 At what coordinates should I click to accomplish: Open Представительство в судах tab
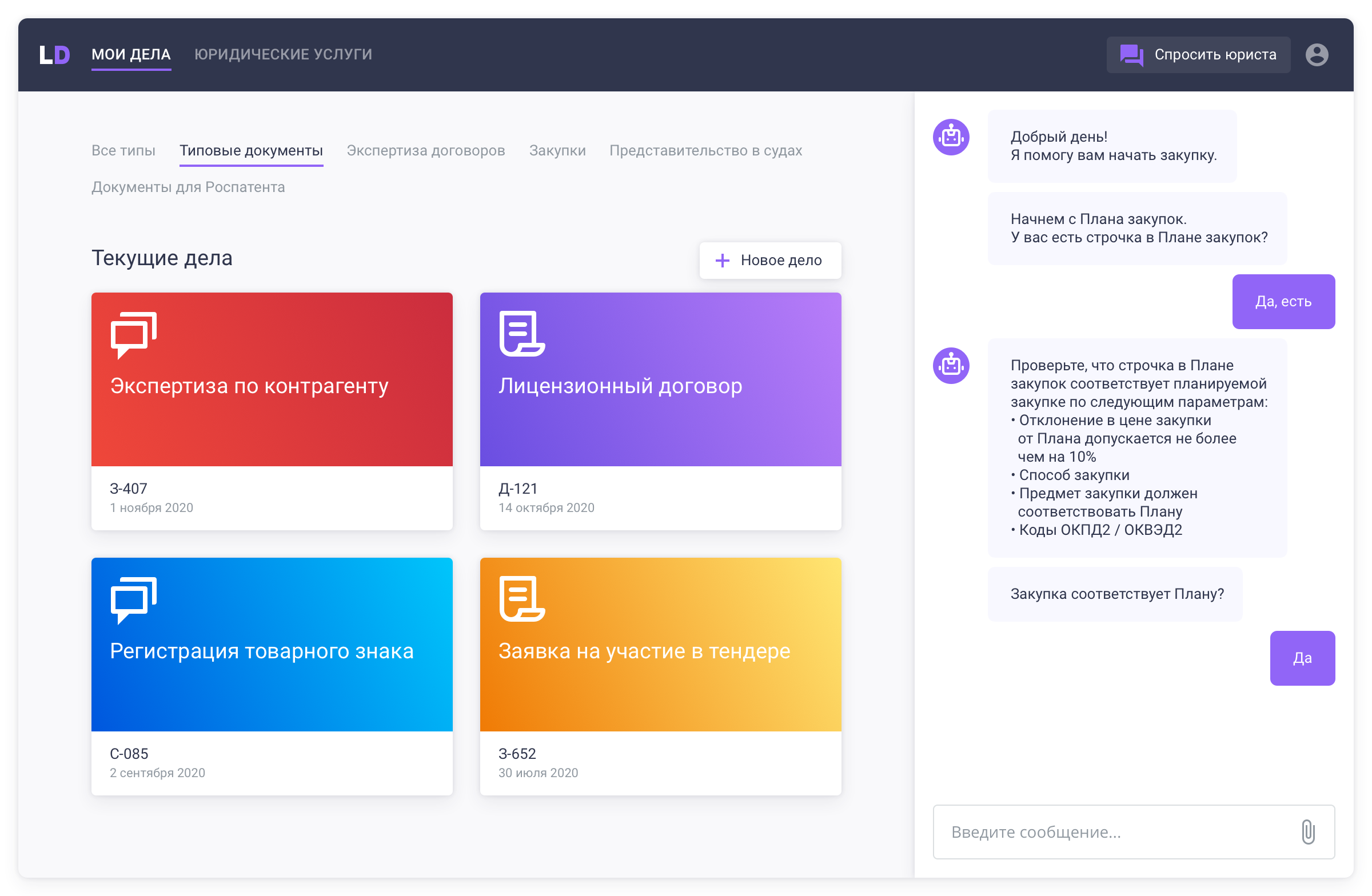[x=705, y=150]
